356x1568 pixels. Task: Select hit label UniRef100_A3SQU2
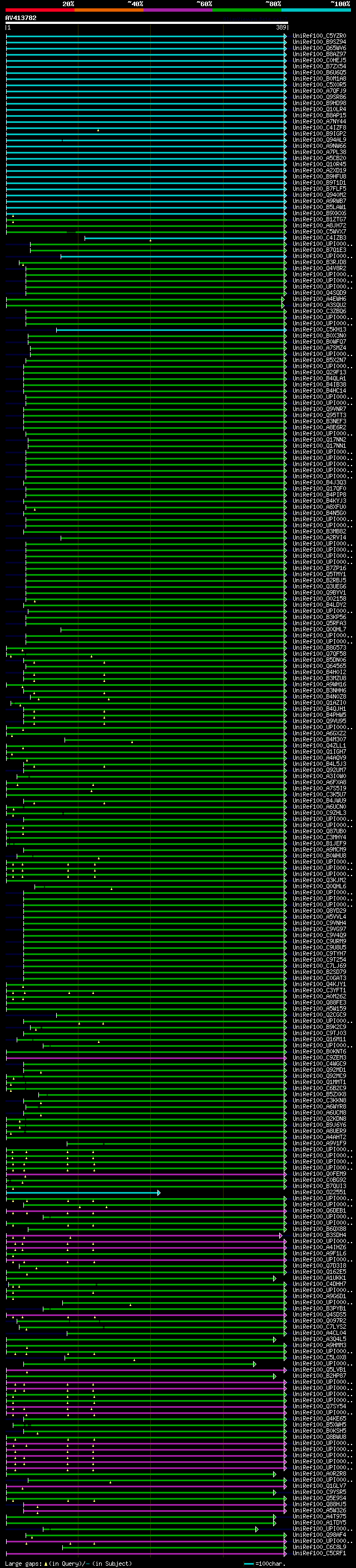click(319, 305)
